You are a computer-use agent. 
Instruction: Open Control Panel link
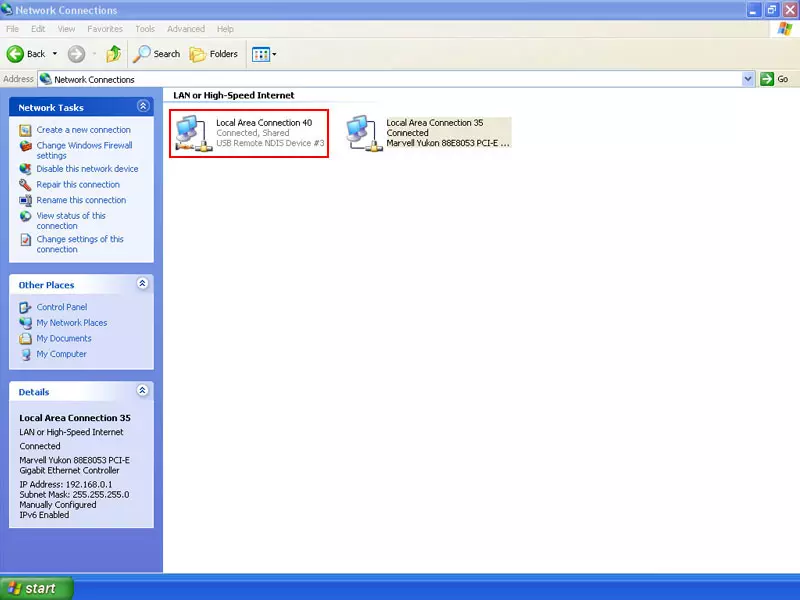click(62, 307)
